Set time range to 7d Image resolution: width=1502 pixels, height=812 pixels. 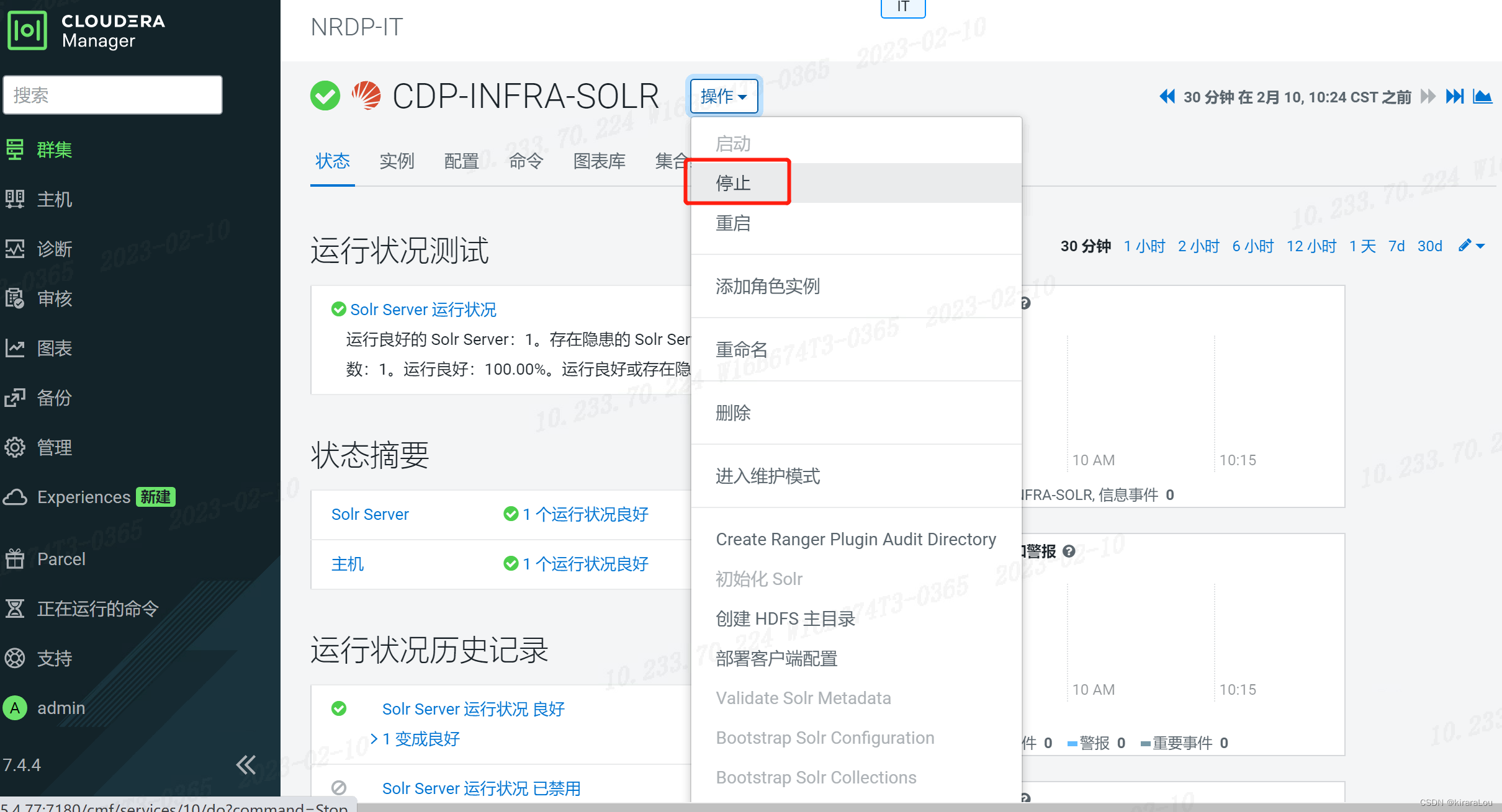[x=1396, y=246]
